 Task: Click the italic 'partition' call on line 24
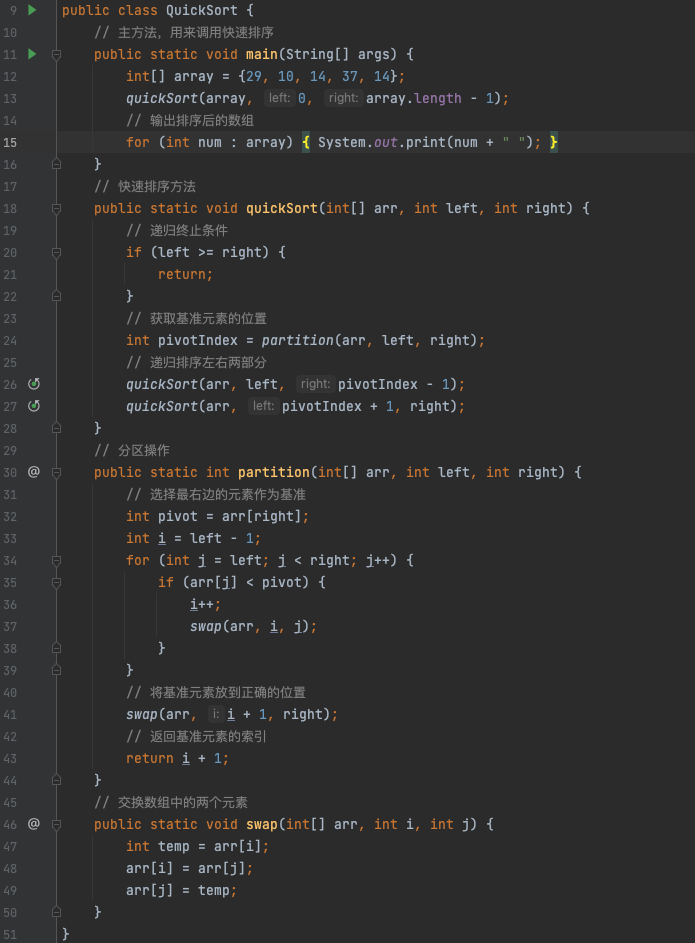tap(298, 340)
